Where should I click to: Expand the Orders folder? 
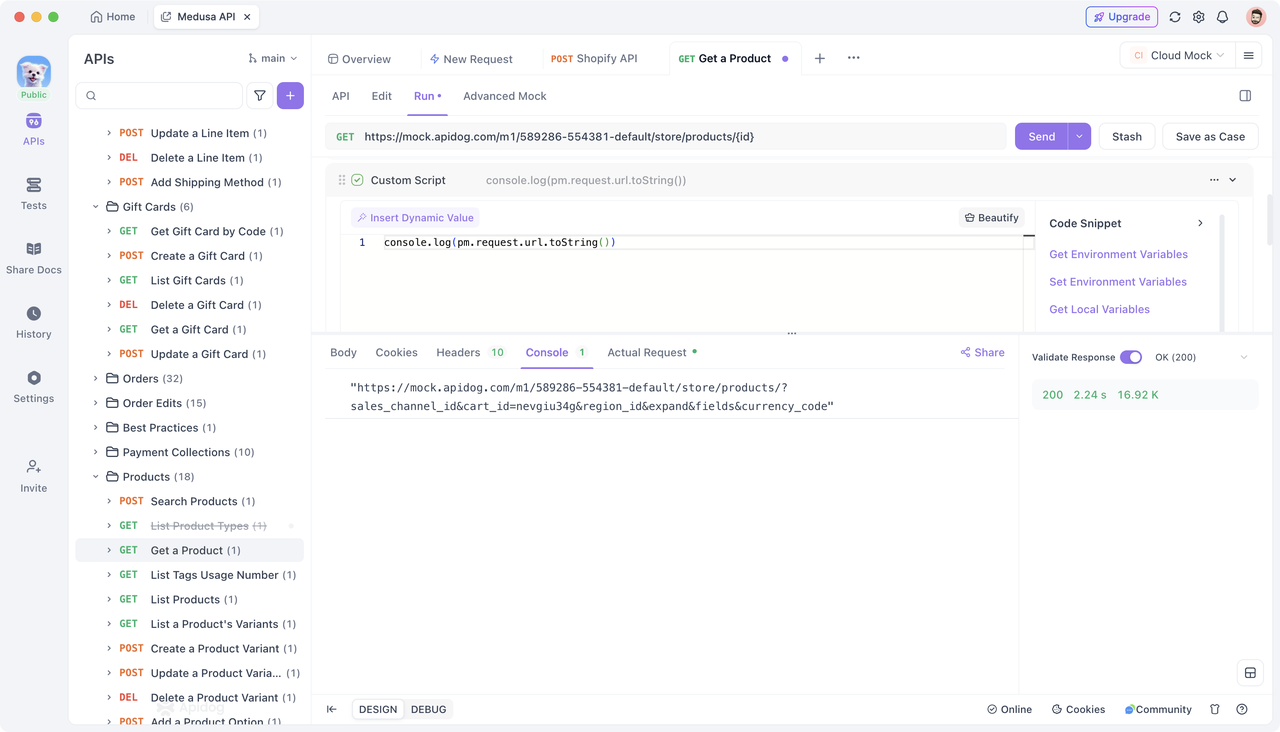(96, 379)
